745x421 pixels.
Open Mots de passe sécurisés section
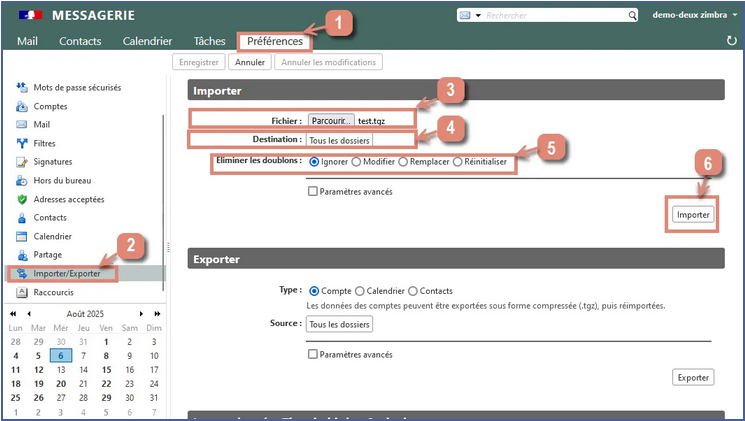(77, 87)
